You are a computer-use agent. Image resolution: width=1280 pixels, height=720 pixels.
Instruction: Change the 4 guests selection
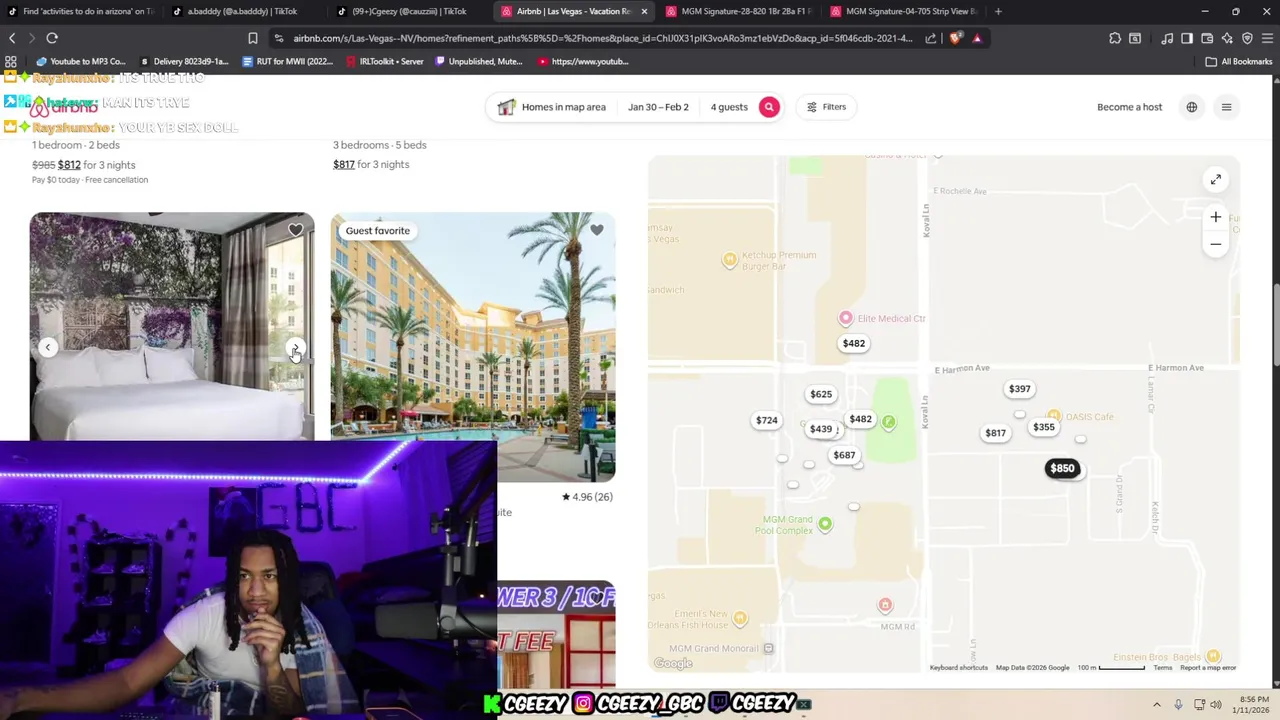coord(729,107)
